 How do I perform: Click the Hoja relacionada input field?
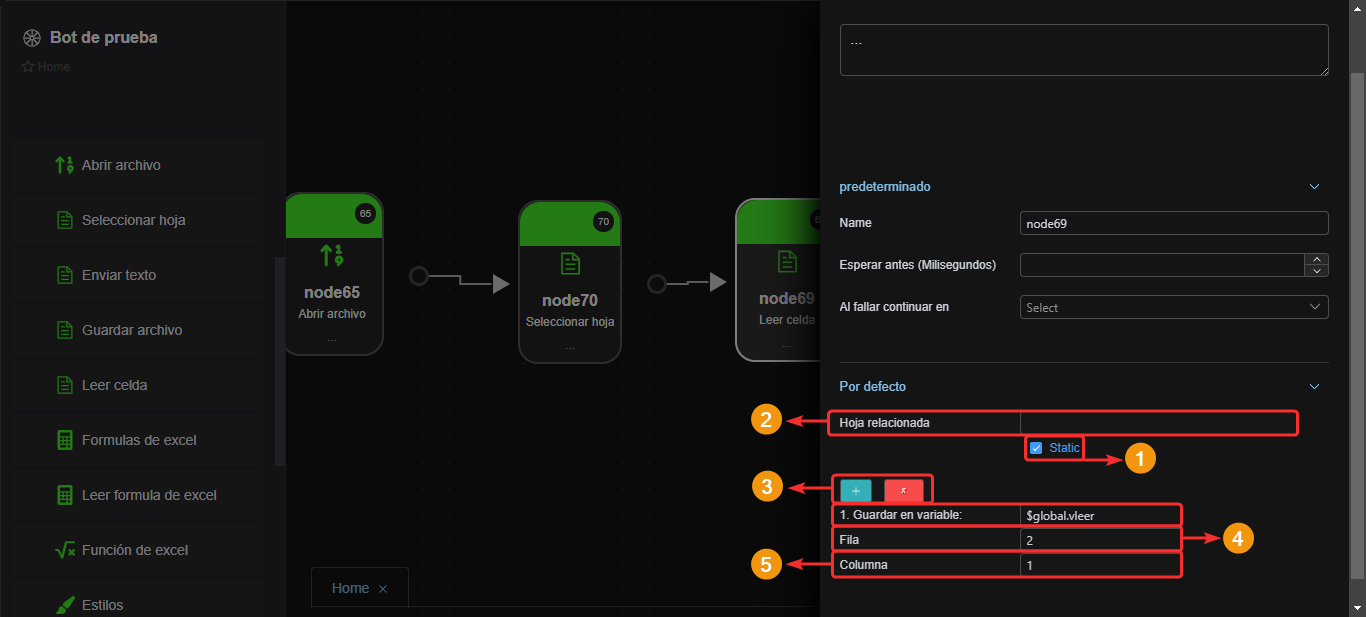1158,423
